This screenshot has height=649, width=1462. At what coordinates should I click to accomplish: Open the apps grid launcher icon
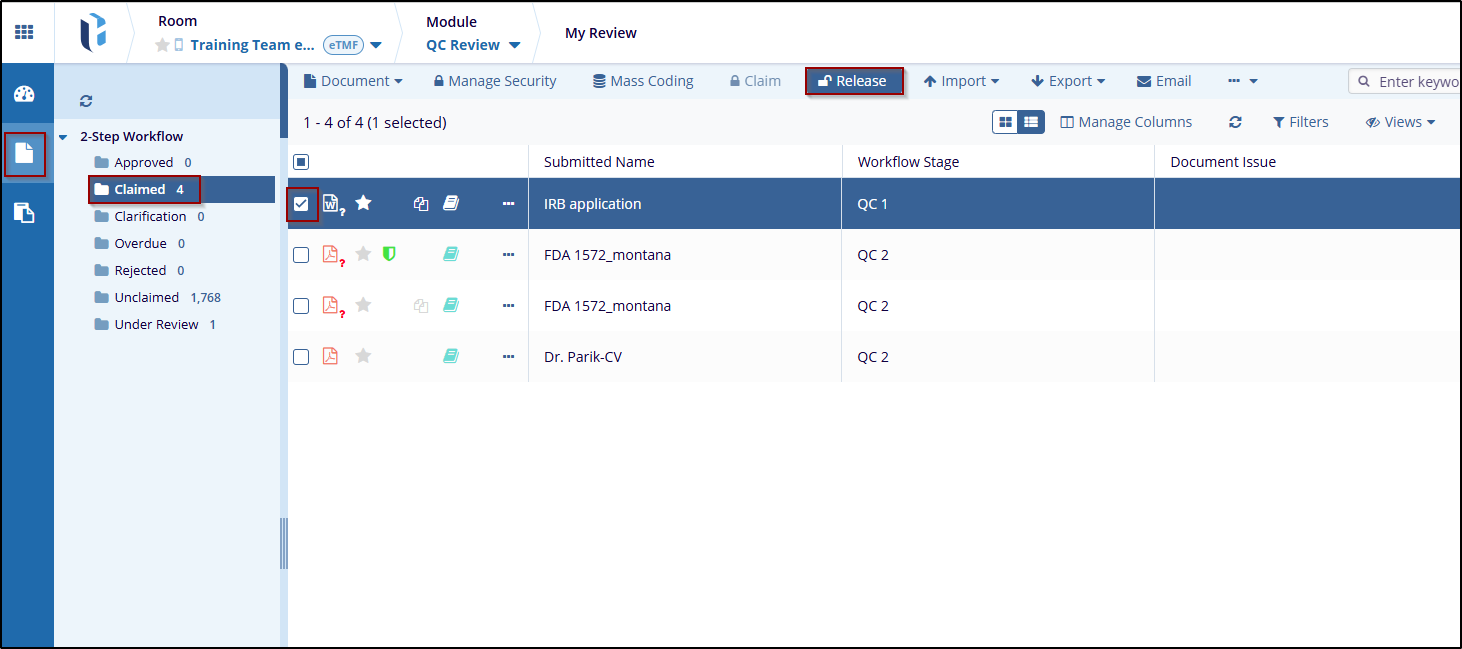[24, 32]
